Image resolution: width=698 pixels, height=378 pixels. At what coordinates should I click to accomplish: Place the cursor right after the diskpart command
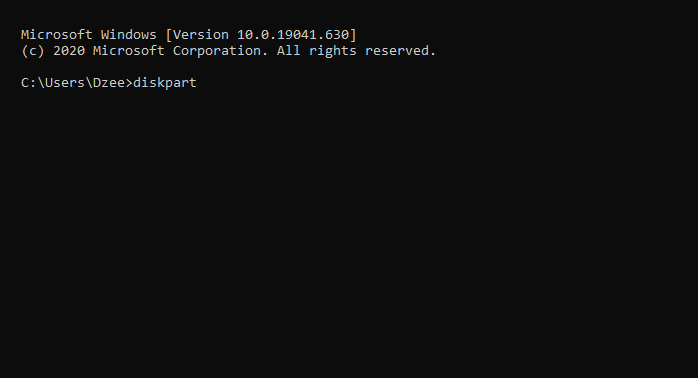[x=199, y=83]
